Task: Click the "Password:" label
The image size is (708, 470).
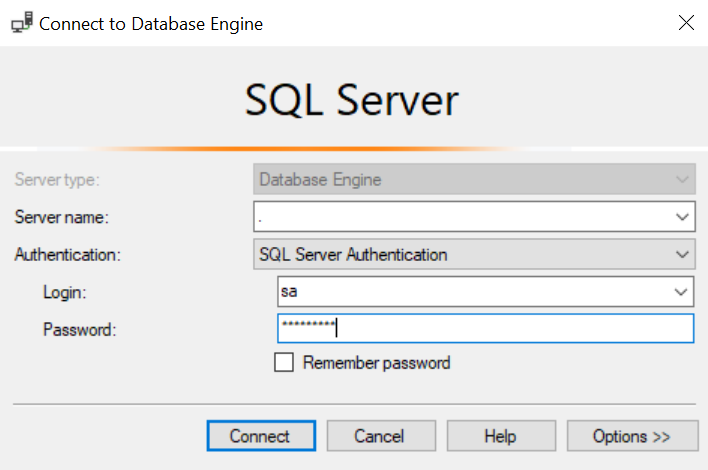Action: tap(80, 329)
